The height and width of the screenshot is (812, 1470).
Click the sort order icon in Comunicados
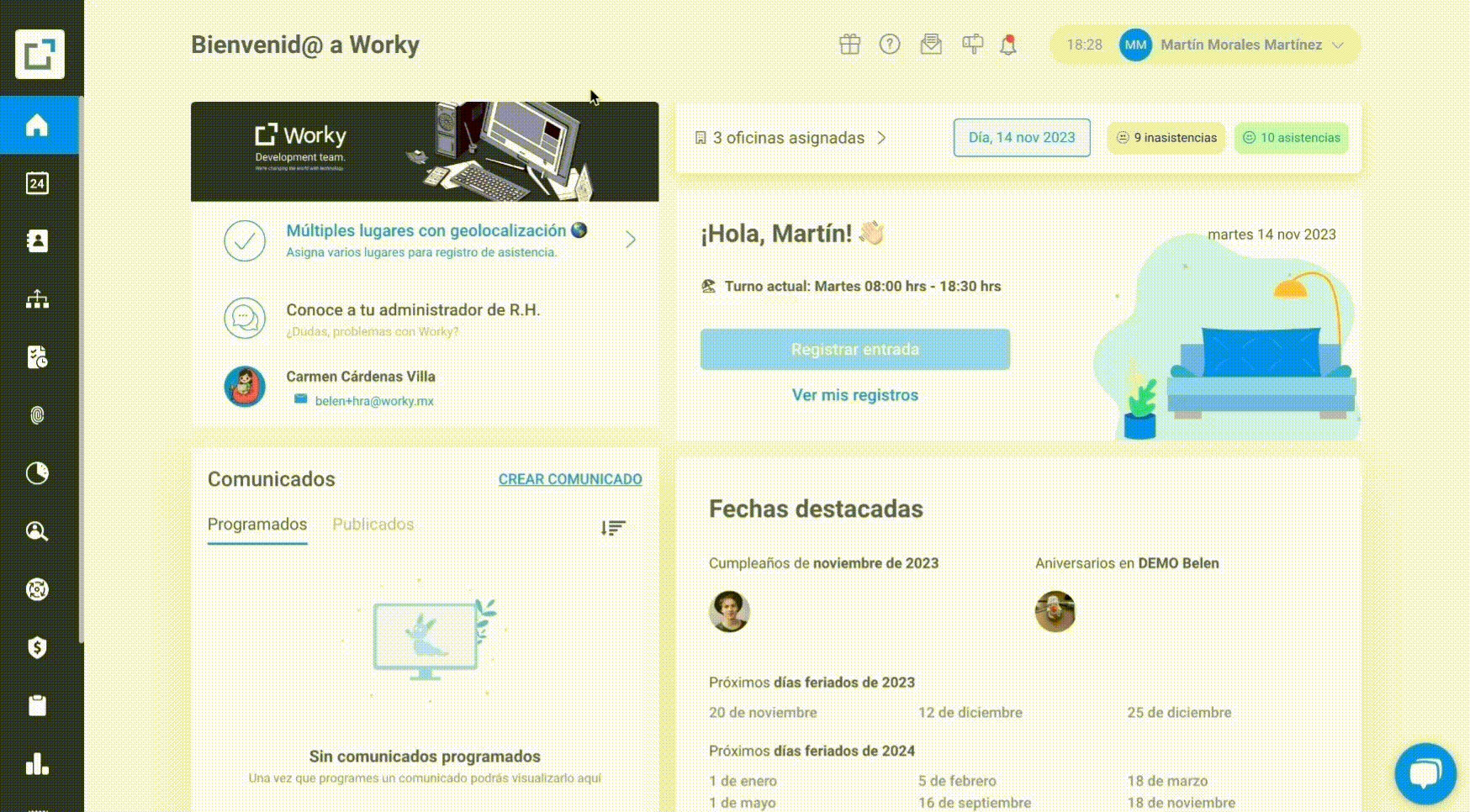coord(613,528)
